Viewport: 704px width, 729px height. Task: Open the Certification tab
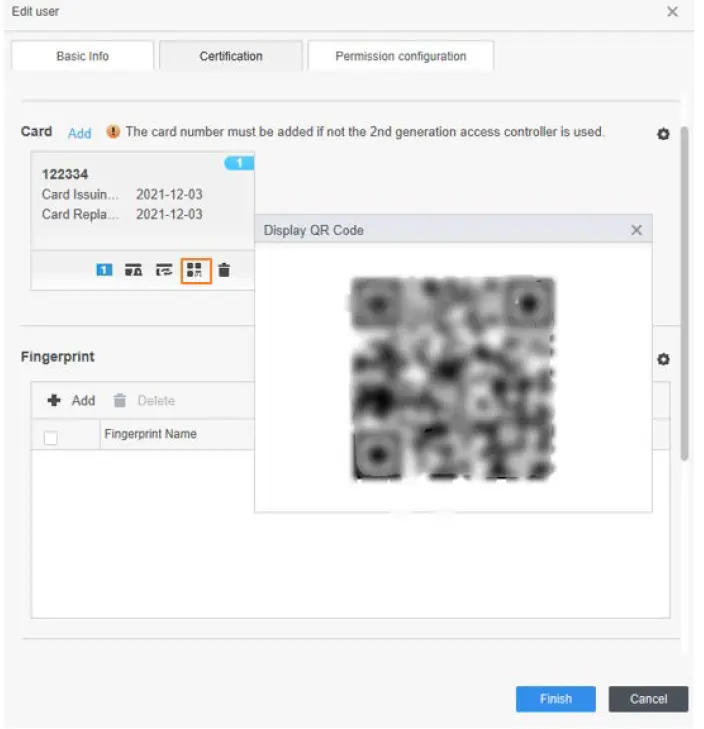[x=231, y=56]
